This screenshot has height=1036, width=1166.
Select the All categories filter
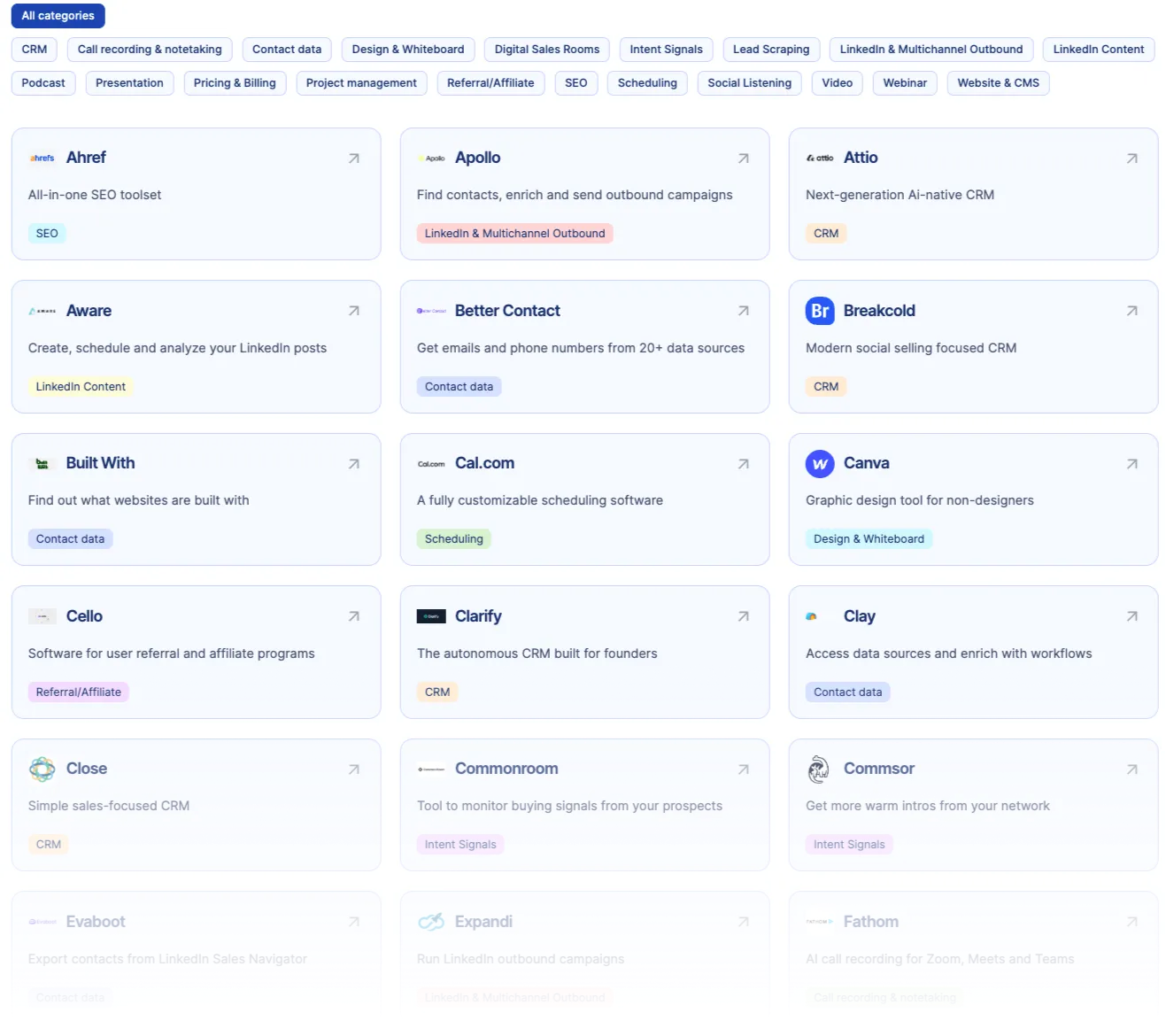pos(58,16)
